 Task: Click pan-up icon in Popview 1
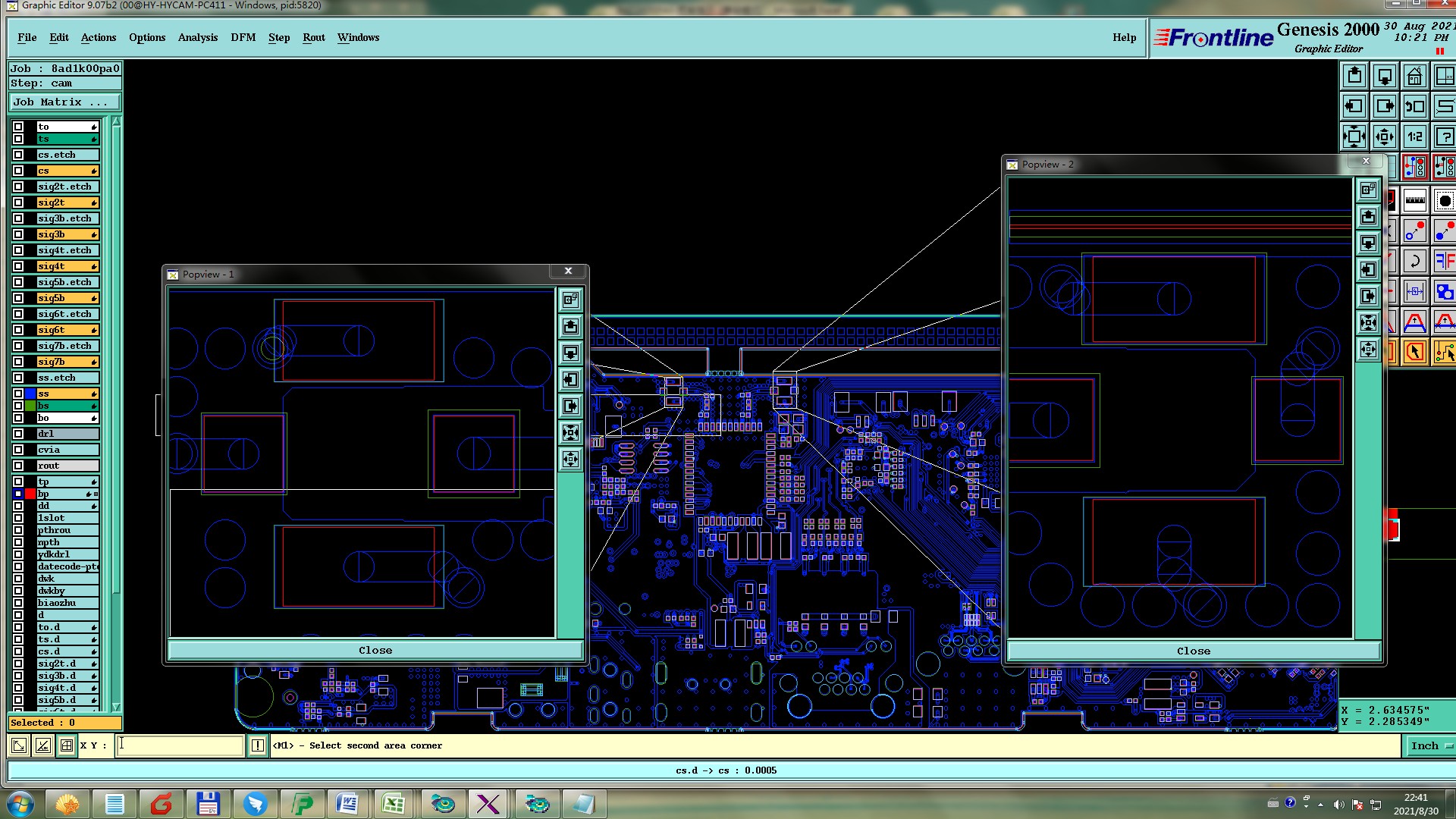click(570, 327)
